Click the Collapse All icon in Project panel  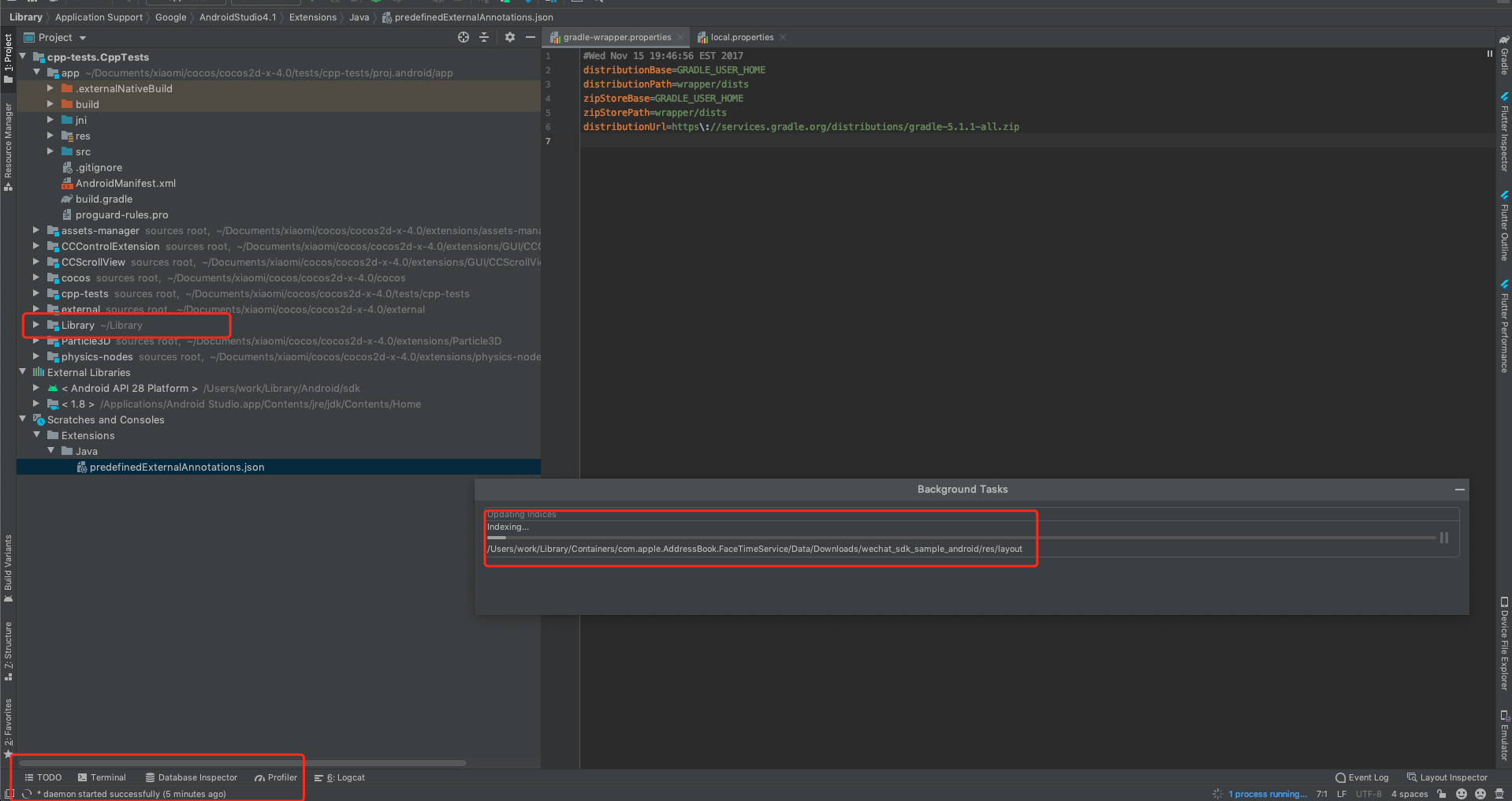(x=484, y=37)
